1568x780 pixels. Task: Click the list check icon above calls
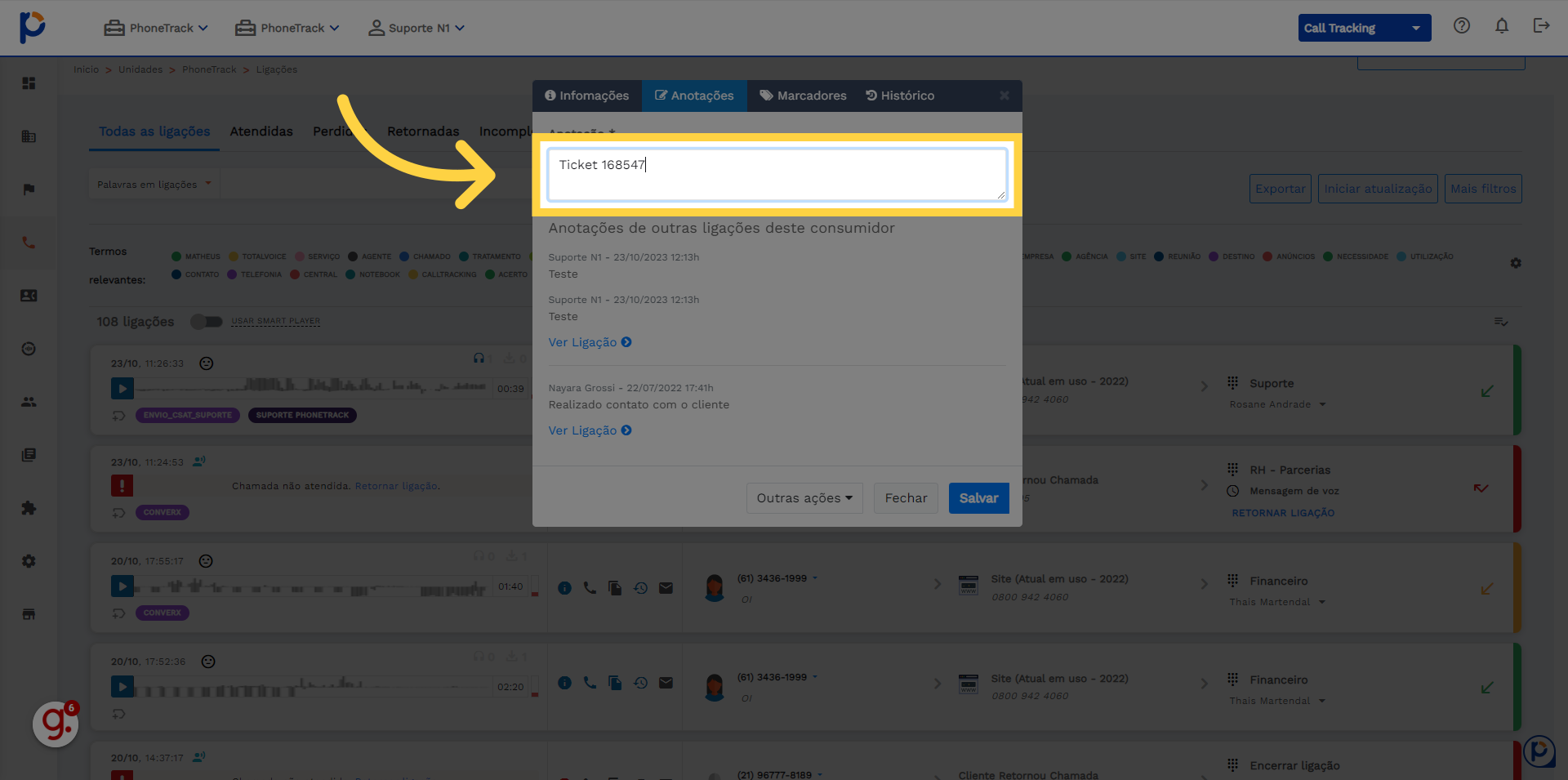tap(1501, 322)
